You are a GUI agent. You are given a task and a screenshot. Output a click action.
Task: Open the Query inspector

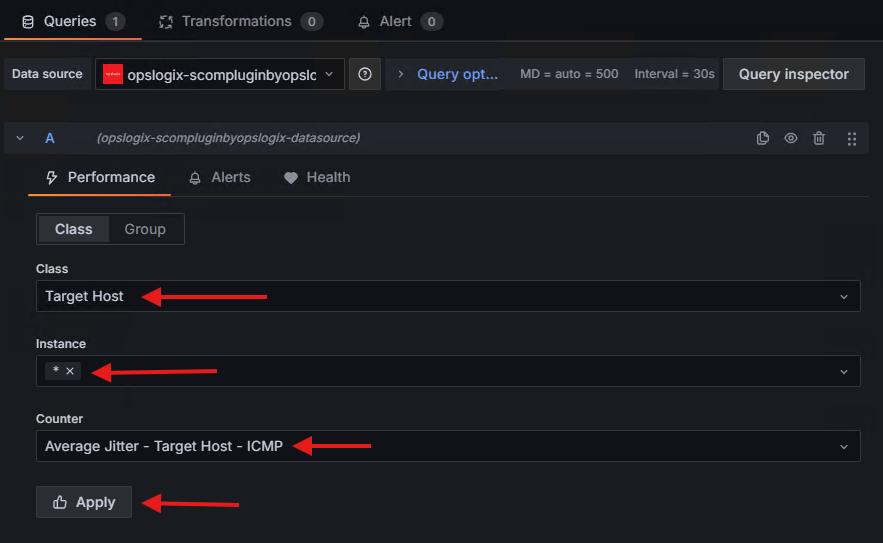click(793, 74)
